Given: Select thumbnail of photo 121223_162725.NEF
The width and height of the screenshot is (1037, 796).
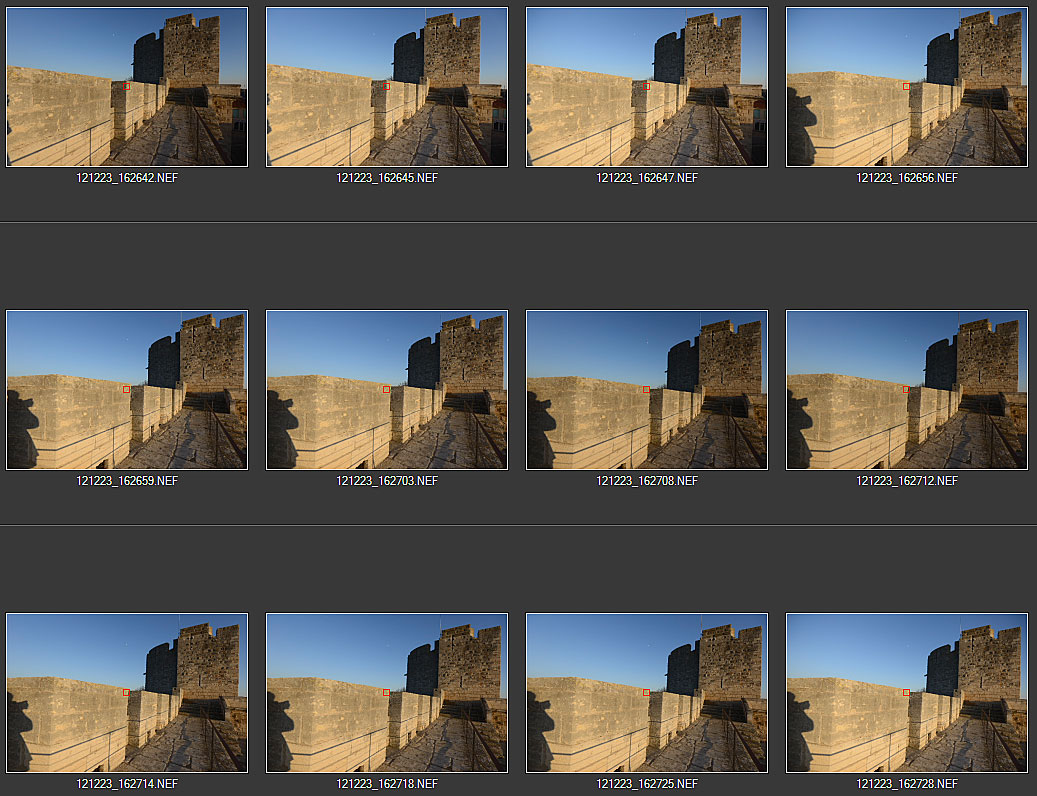Looking at the screenshot, I should (x=647, y=693).
